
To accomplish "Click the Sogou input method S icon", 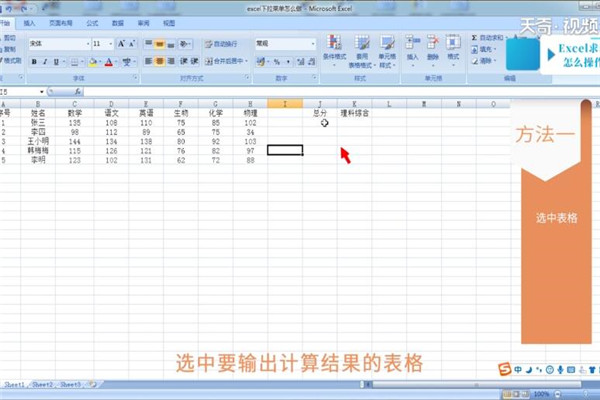I will click(x=505, y=369).
